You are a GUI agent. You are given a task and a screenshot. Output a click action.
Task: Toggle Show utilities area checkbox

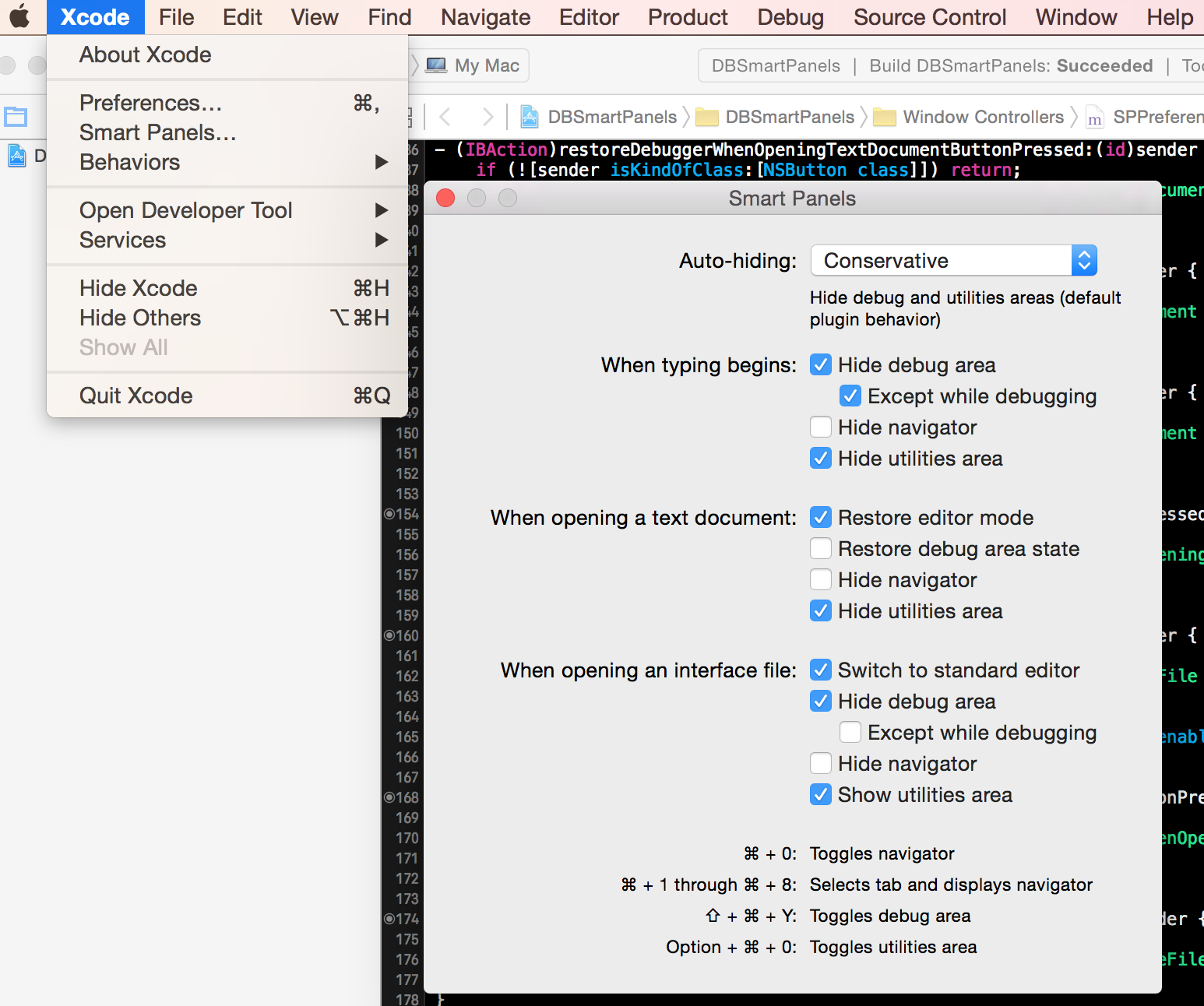(821, 794)
